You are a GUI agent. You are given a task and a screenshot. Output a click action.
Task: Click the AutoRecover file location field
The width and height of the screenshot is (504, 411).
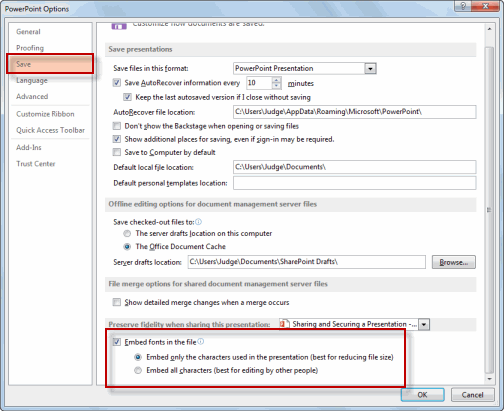[x=355, y=112]
